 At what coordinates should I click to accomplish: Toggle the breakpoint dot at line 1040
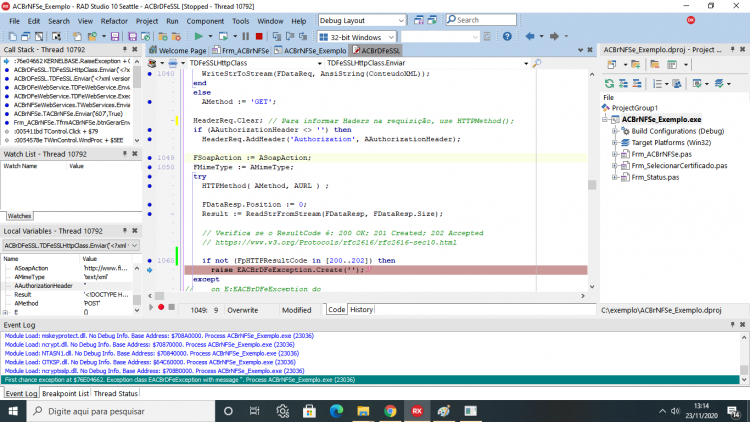pyautogui.click(x=150, y=74)
